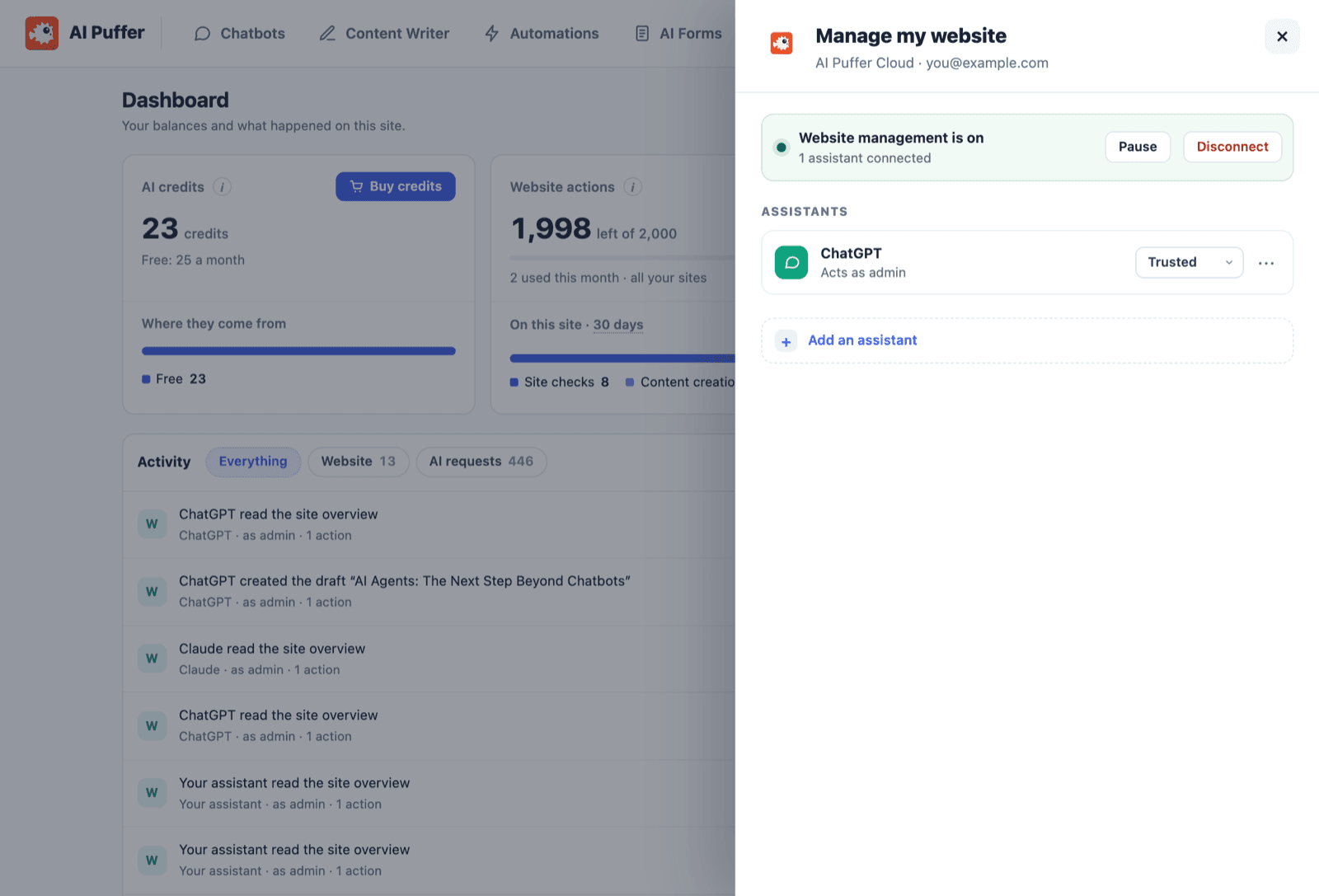
Task: Open the Claude read the site overview row
Action: tap(429, 659)
